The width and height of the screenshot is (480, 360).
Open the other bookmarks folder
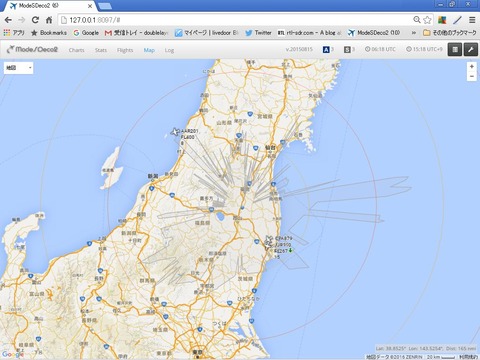[449, 33]
